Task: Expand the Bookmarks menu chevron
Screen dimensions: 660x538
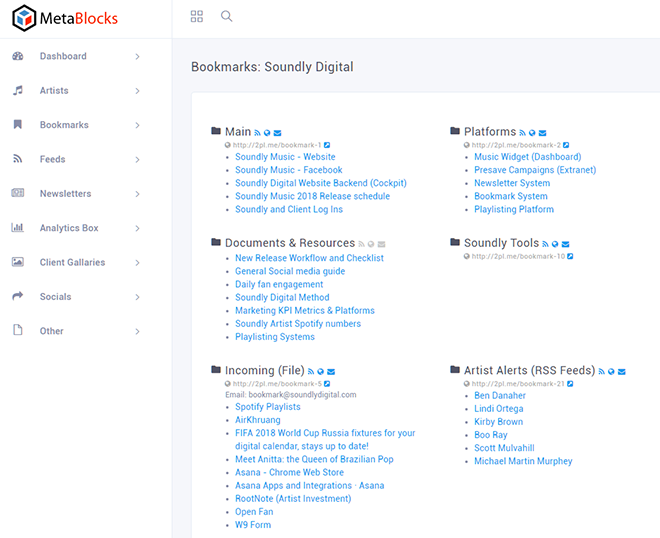Action: (x=137, y=125)
